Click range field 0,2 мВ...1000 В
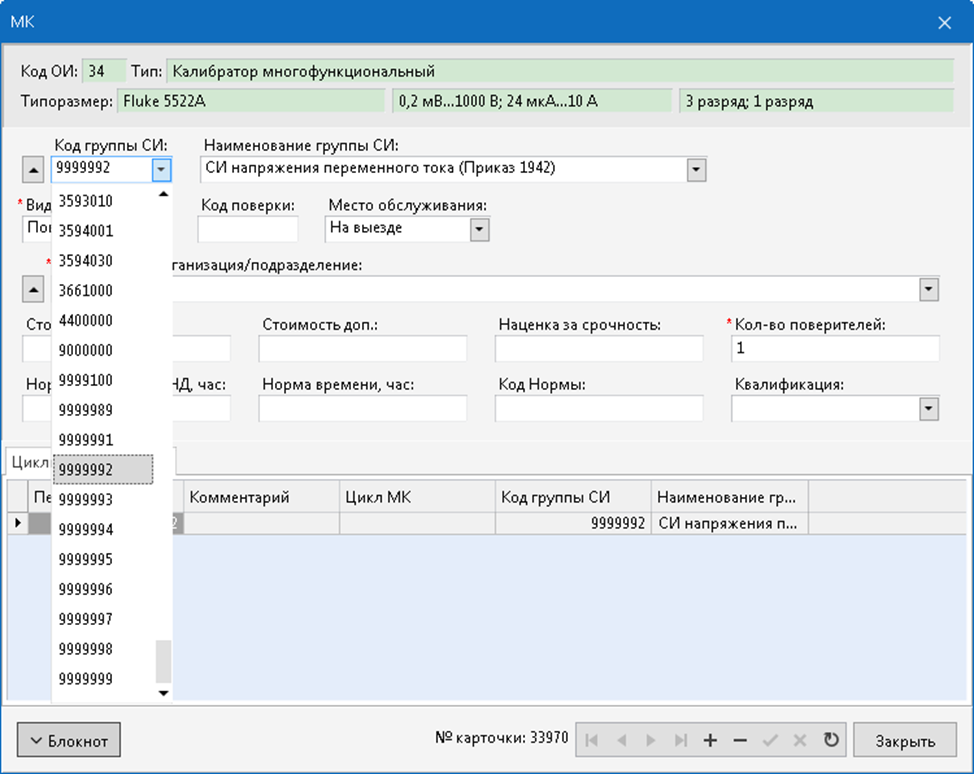 (x=532, y=101)
